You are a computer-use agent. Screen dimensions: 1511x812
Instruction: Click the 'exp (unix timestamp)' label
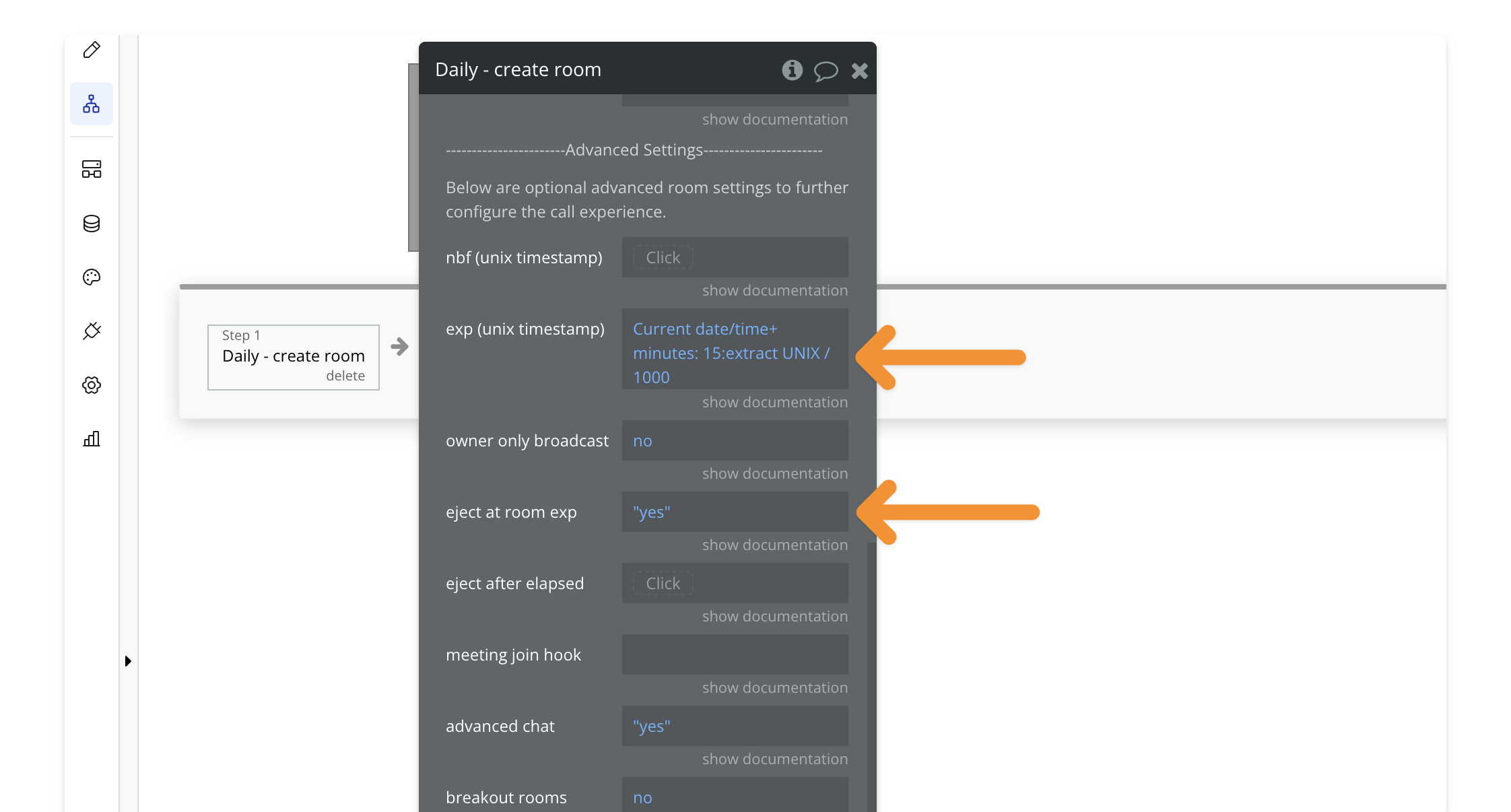pyautogui.click(x=525, y=329)
